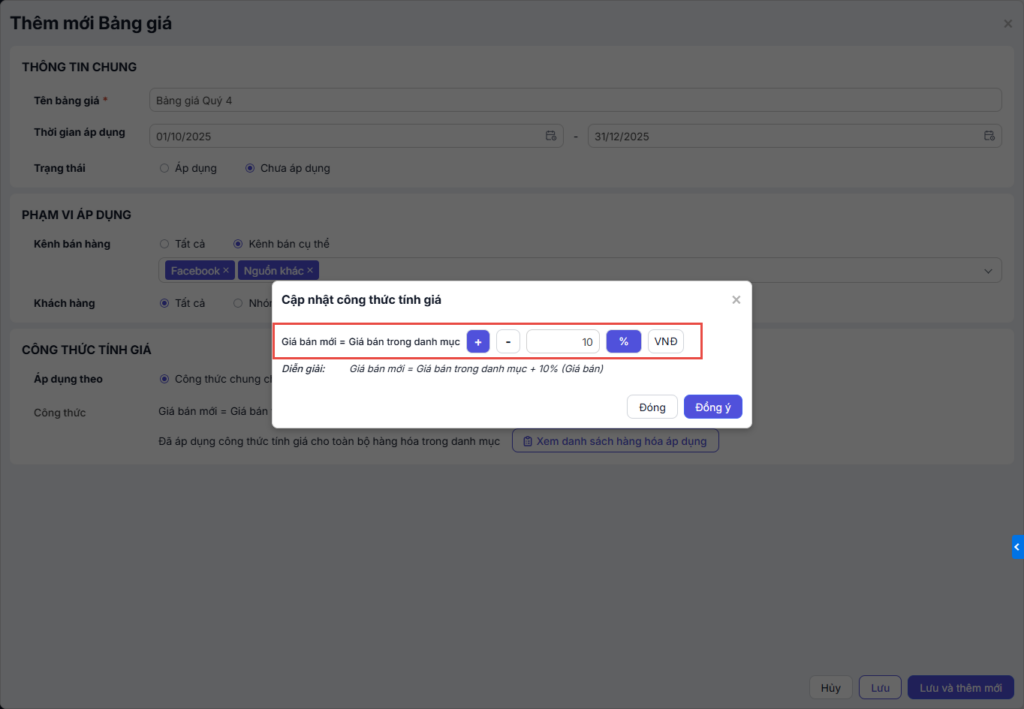Switch the unit to VNĐ
The width and height of the screenshot is (1024, 709).
666,342
